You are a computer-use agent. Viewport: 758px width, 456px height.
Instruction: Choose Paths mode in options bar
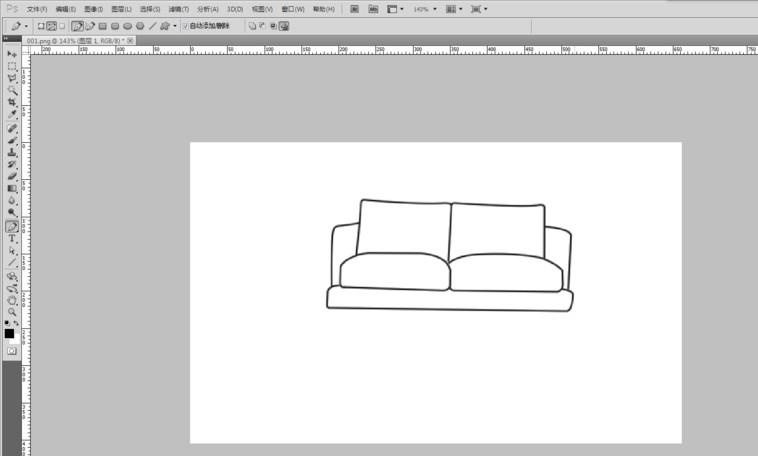[51, 26]
